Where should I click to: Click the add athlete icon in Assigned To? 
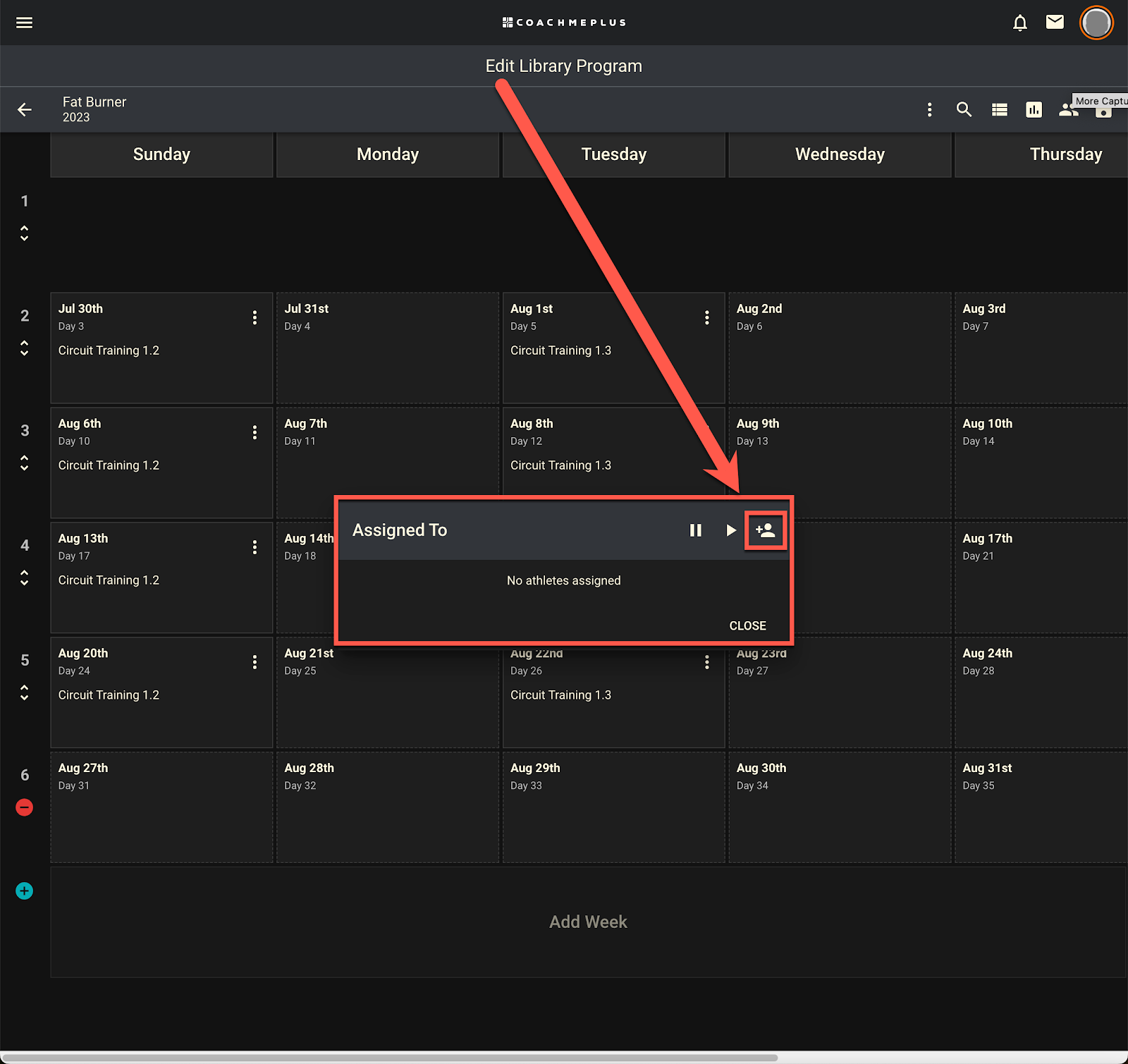point(765,530)
